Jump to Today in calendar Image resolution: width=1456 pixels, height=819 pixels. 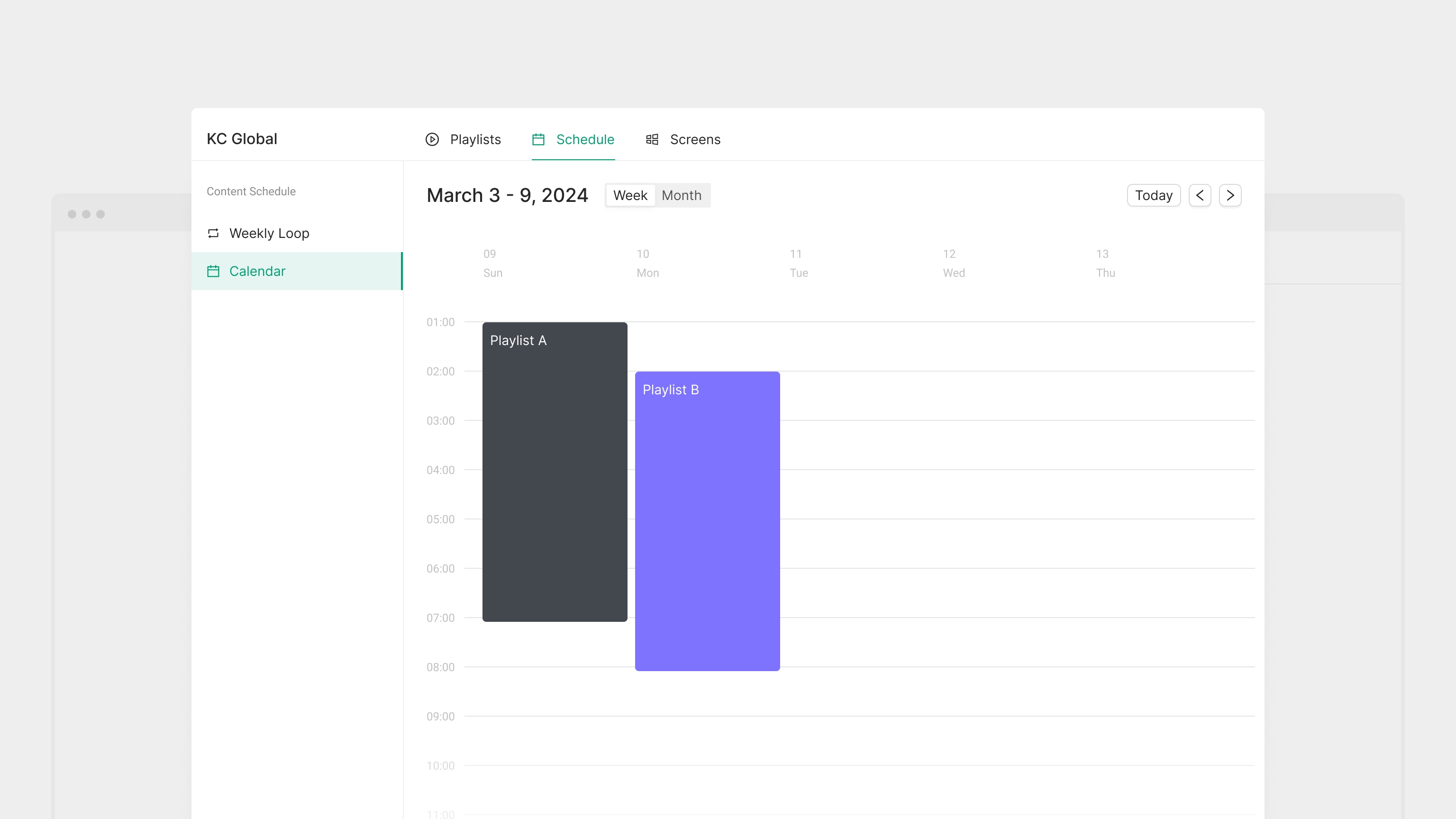coord(1153,195)
